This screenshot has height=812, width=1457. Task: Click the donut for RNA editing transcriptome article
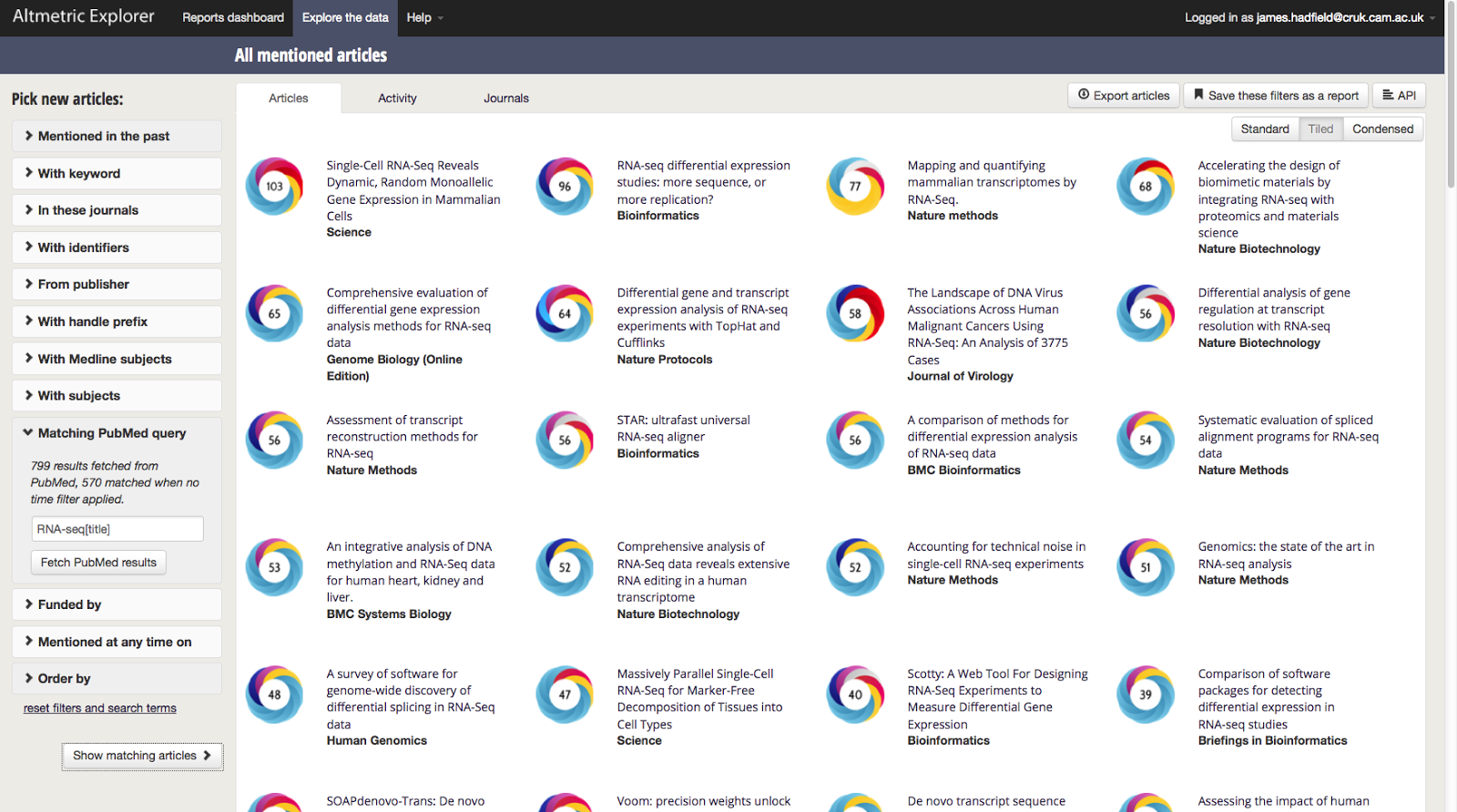[565, 567]
